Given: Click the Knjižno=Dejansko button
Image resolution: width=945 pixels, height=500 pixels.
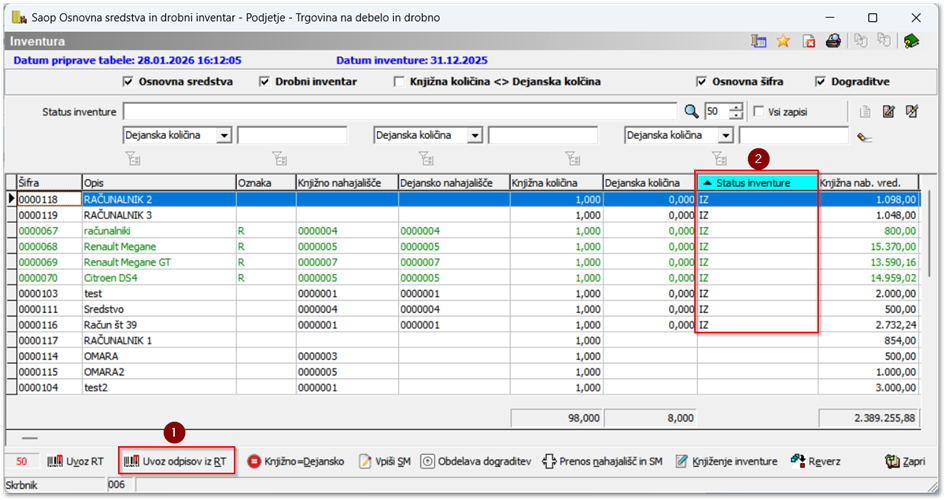Looking at the screenshot, I should (x=296, y=461).
